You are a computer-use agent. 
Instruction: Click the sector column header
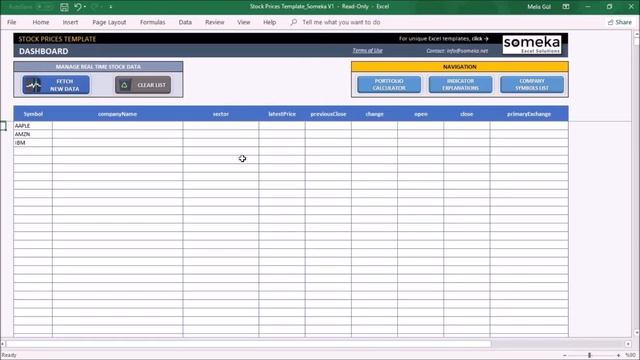point(221,114)
